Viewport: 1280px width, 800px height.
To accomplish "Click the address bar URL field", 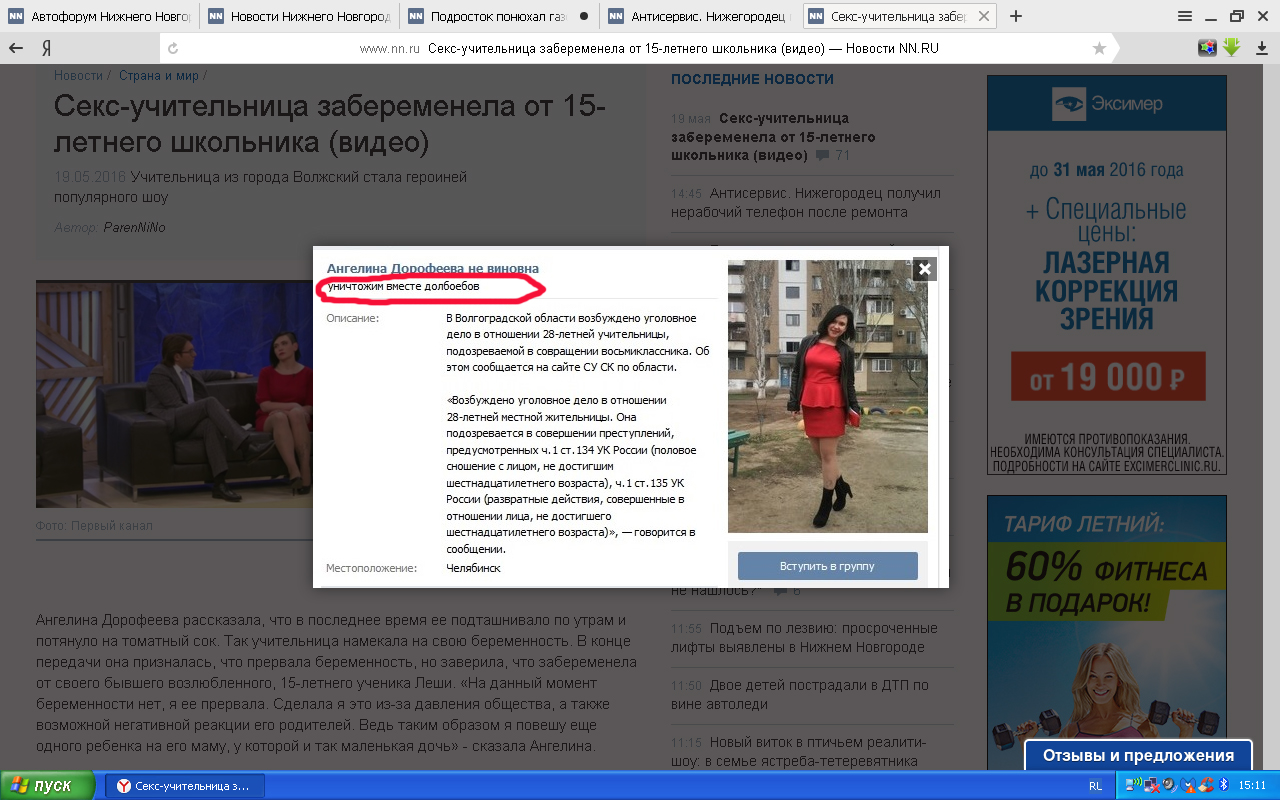I will pos(640,48).
